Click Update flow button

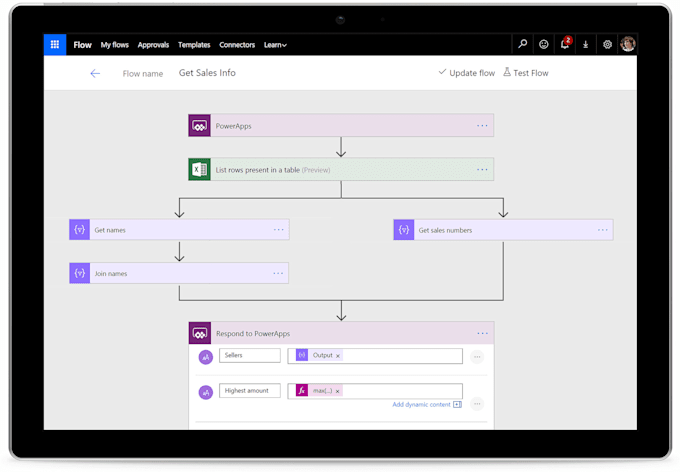pyautogui.click(x=466, y=73)
